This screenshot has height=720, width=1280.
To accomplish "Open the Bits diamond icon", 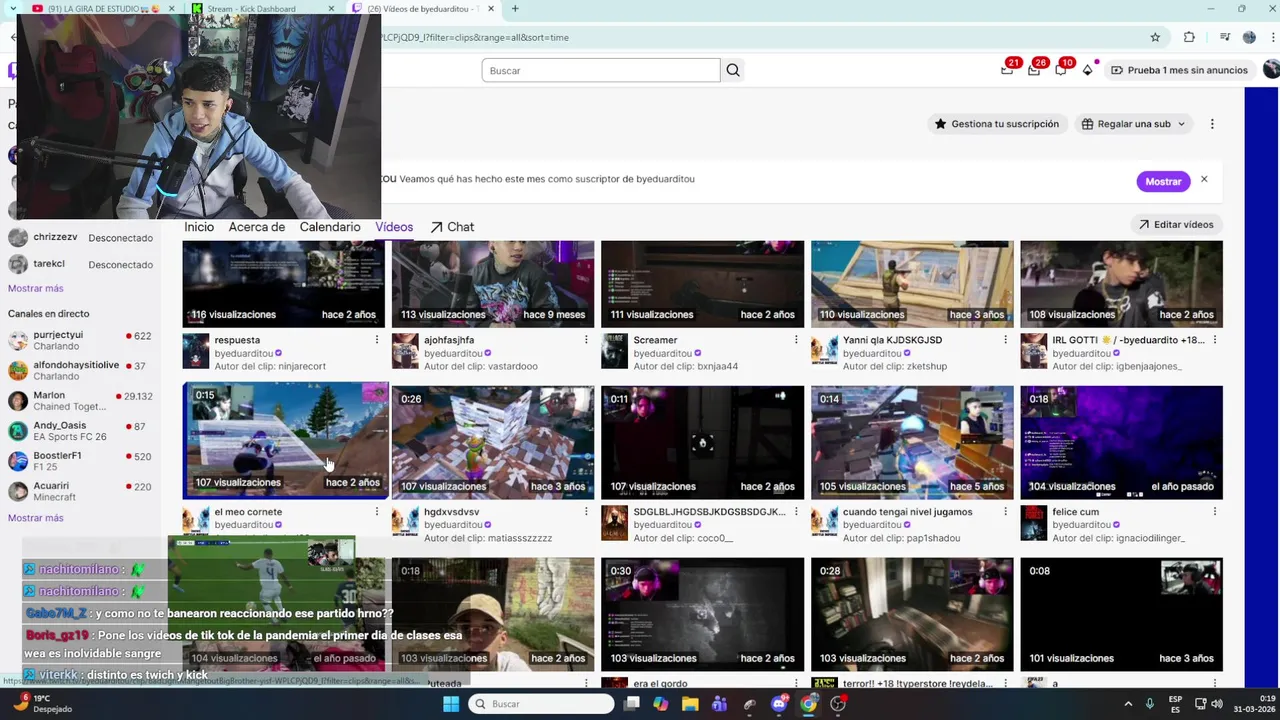I will (x=1088, y=70).
